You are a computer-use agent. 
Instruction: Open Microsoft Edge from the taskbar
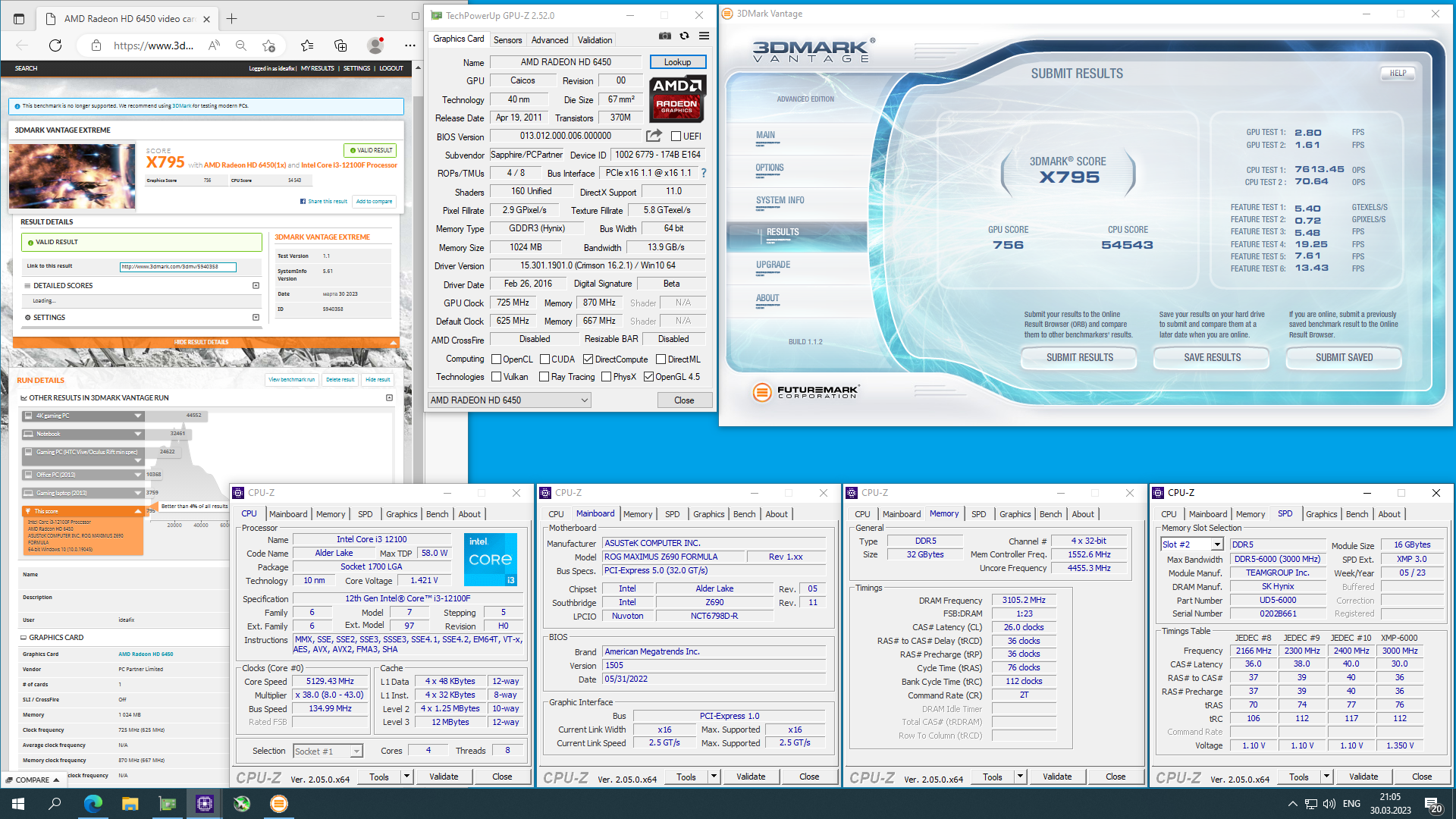click(x=93, y=804)
